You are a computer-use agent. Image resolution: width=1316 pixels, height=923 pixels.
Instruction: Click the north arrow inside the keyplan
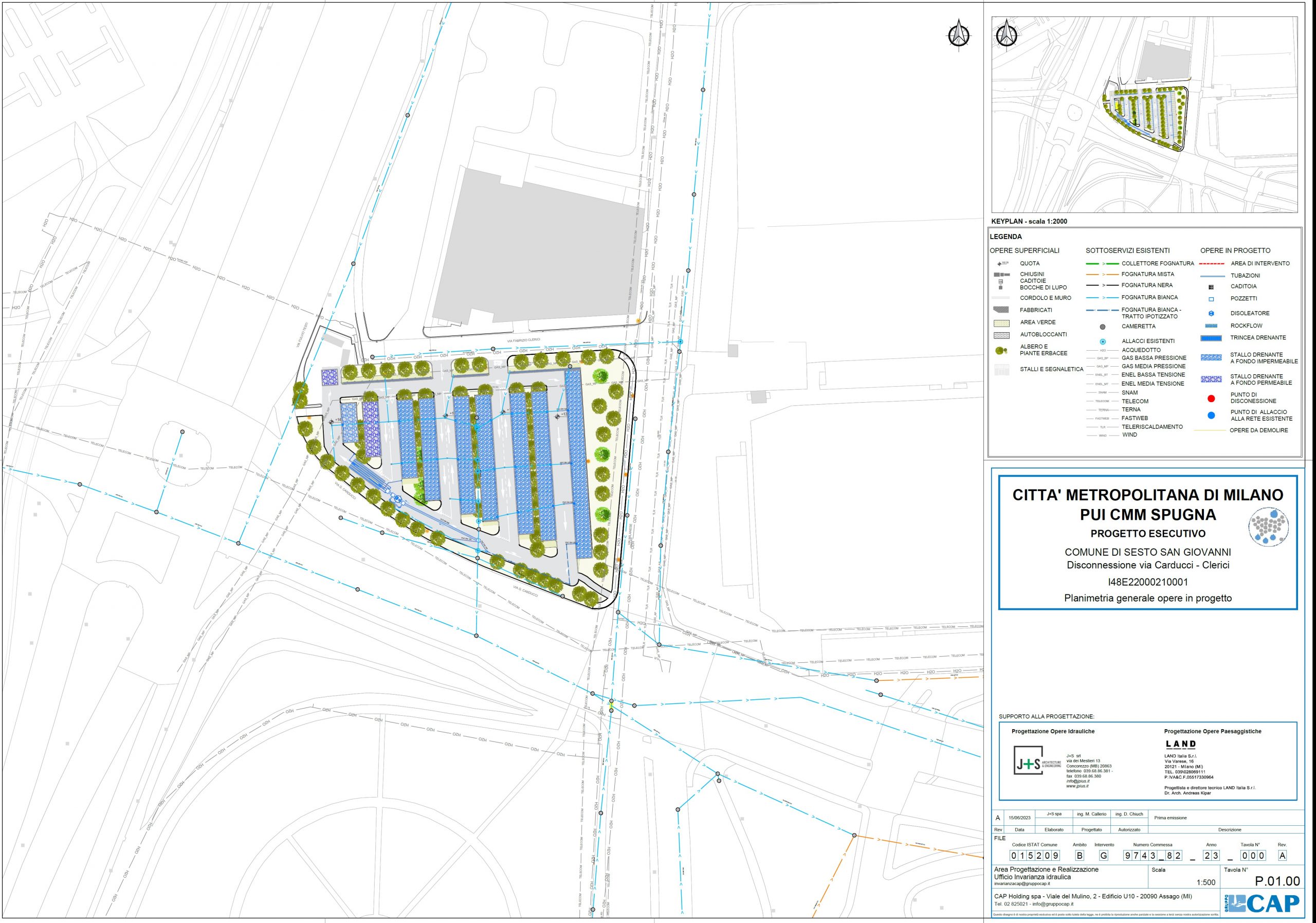click(x=1007, y=35)
